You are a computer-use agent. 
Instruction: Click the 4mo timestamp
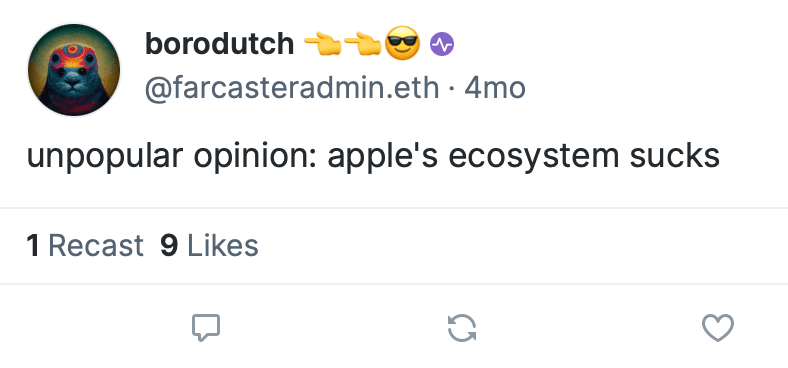click(x=495, y=88)
